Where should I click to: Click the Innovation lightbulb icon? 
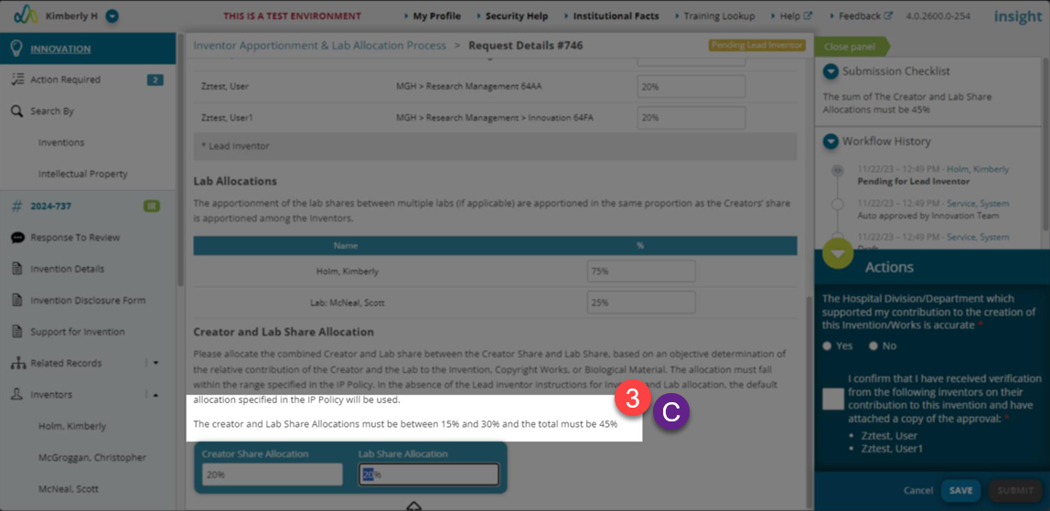click(x=17, y=48)
